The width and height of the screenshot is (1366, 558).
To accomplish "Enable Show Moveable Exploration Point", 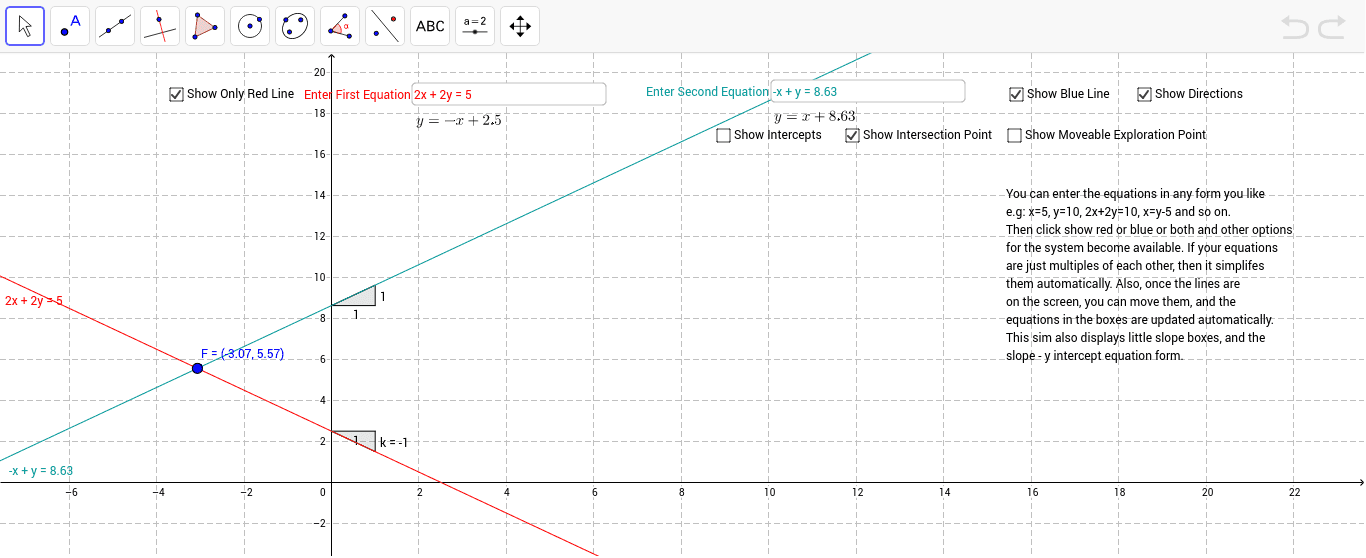I will 1015,135.
